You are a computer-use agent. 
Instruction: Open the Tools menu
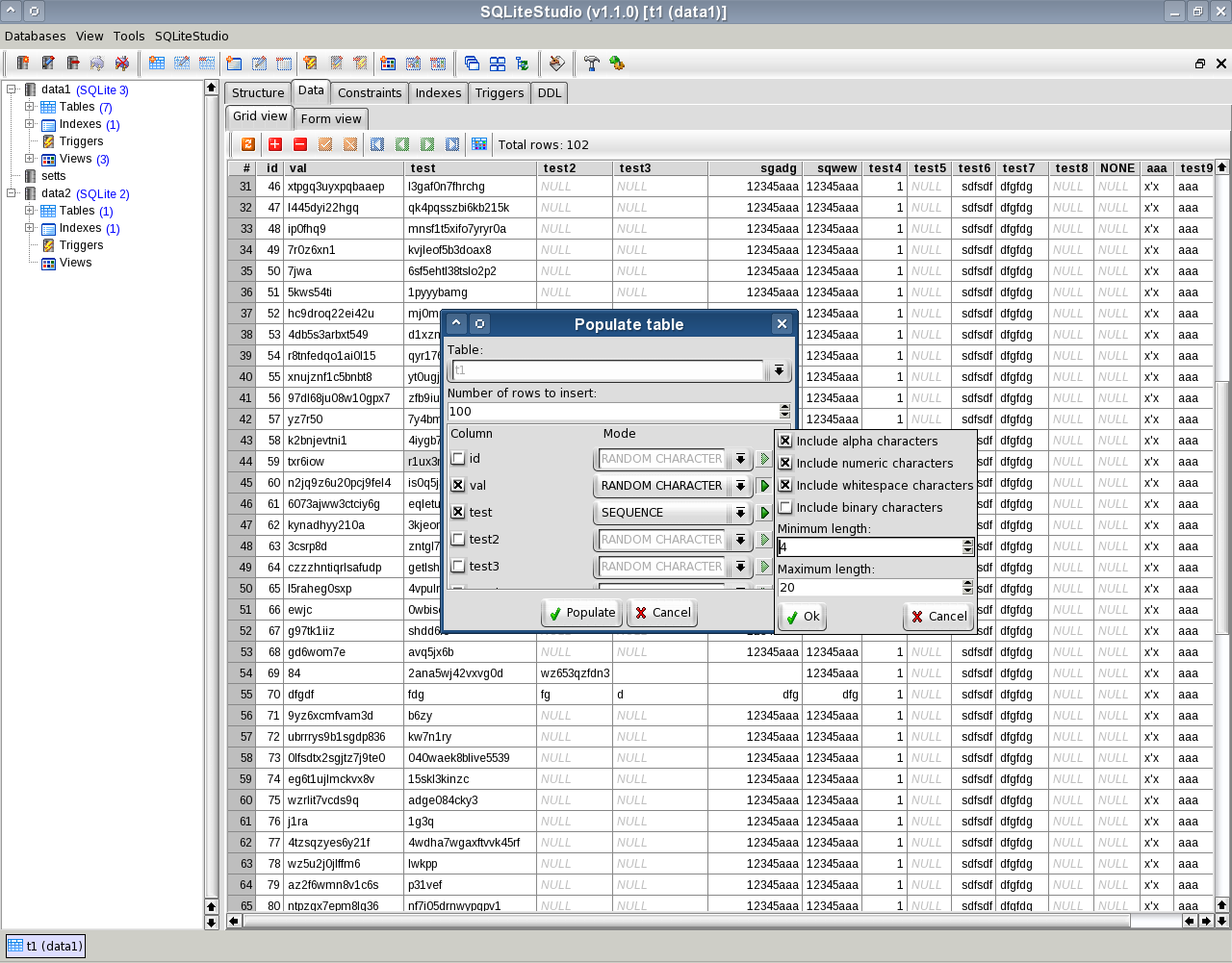click(x=128, y=36)
